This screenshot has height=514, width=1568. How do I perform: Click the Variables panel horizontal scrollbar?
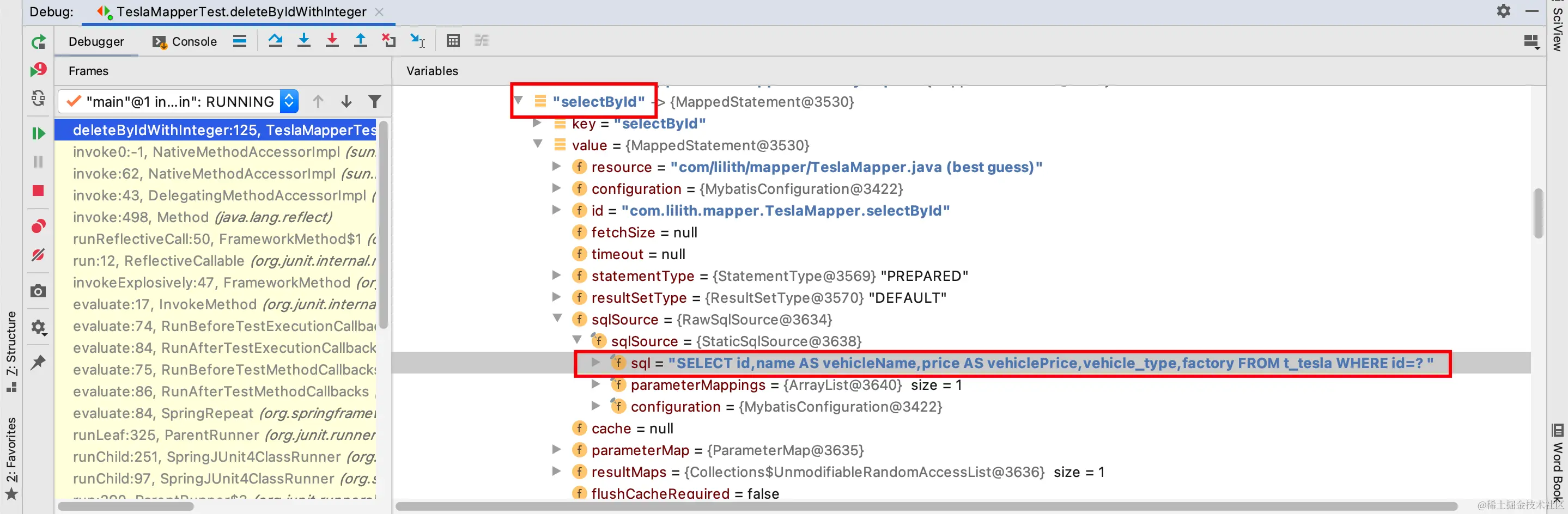[926, 506]
